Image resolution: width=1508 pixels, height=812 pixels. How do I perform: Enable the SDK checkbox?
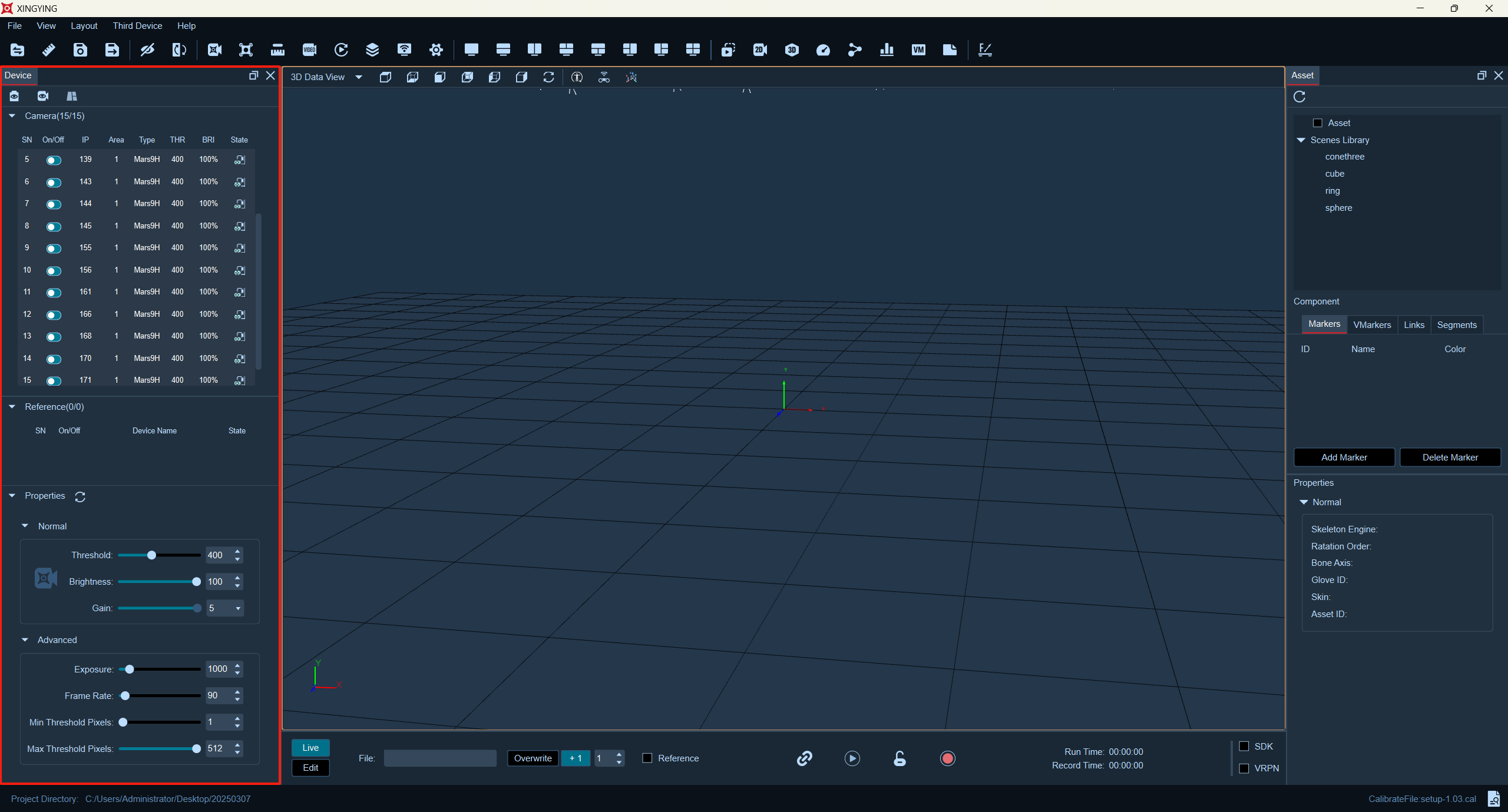click(x=1244, y=746)
